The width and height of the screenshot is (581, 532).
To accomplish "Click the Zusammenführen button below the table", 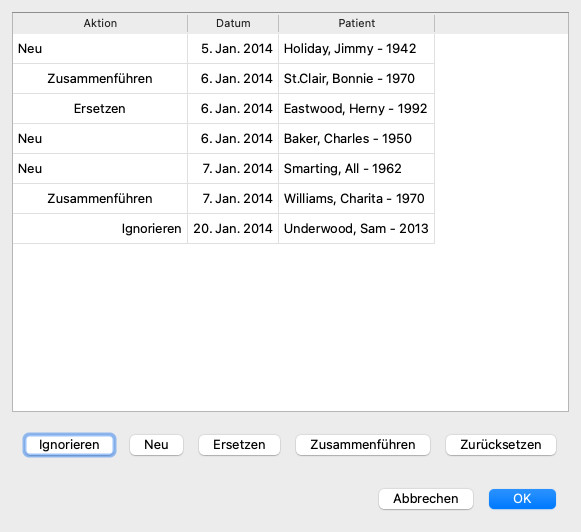I will coord(363,445).
